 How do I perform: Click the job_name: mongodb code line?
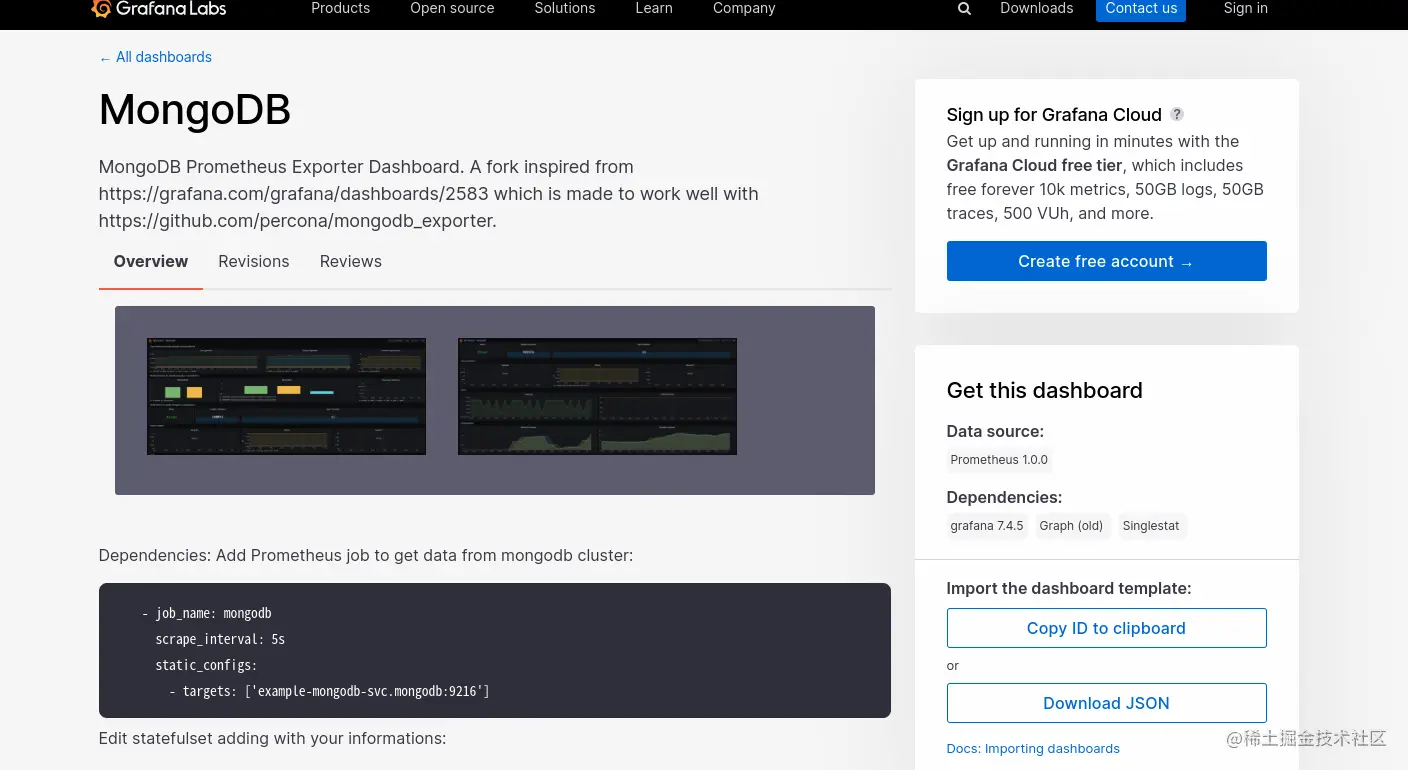206,613
